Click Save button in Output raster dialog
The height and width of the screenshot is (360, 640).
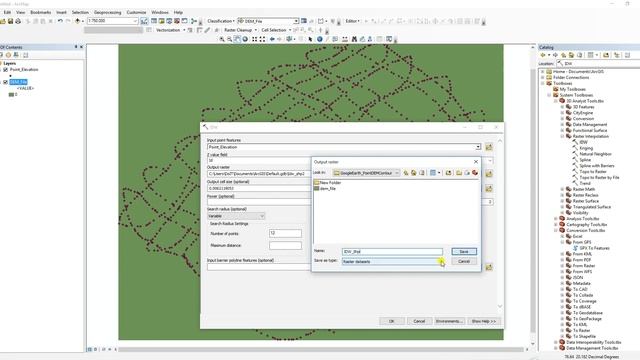tap(464, 252)
